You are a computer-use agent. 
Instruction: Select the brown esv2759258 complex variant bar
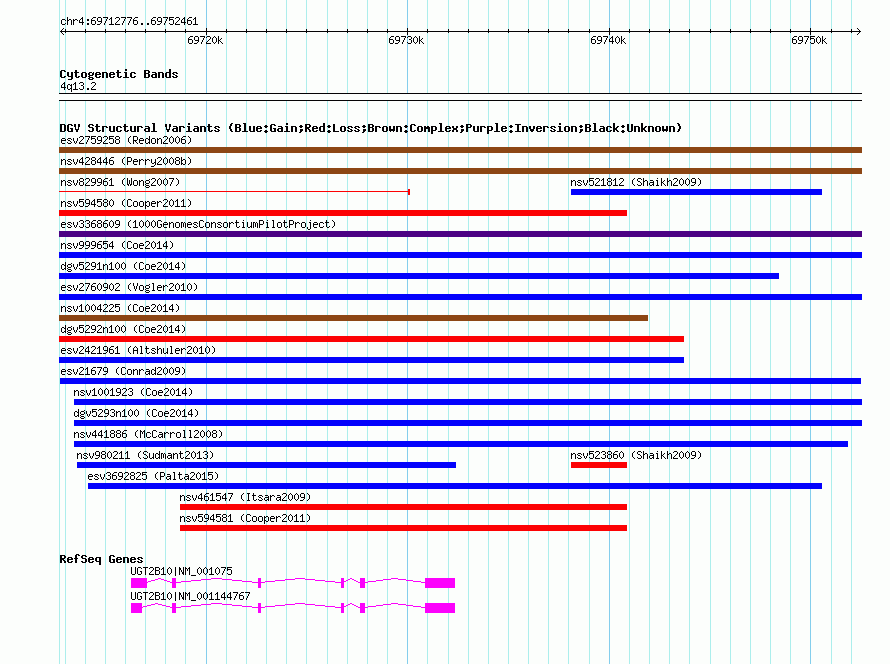(460, 150)
